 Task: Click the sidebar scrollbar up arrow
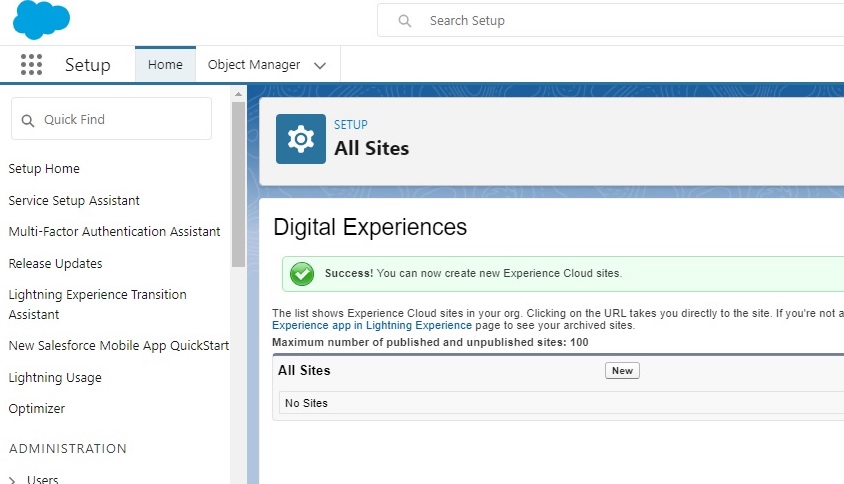click(x=238, y=94)
